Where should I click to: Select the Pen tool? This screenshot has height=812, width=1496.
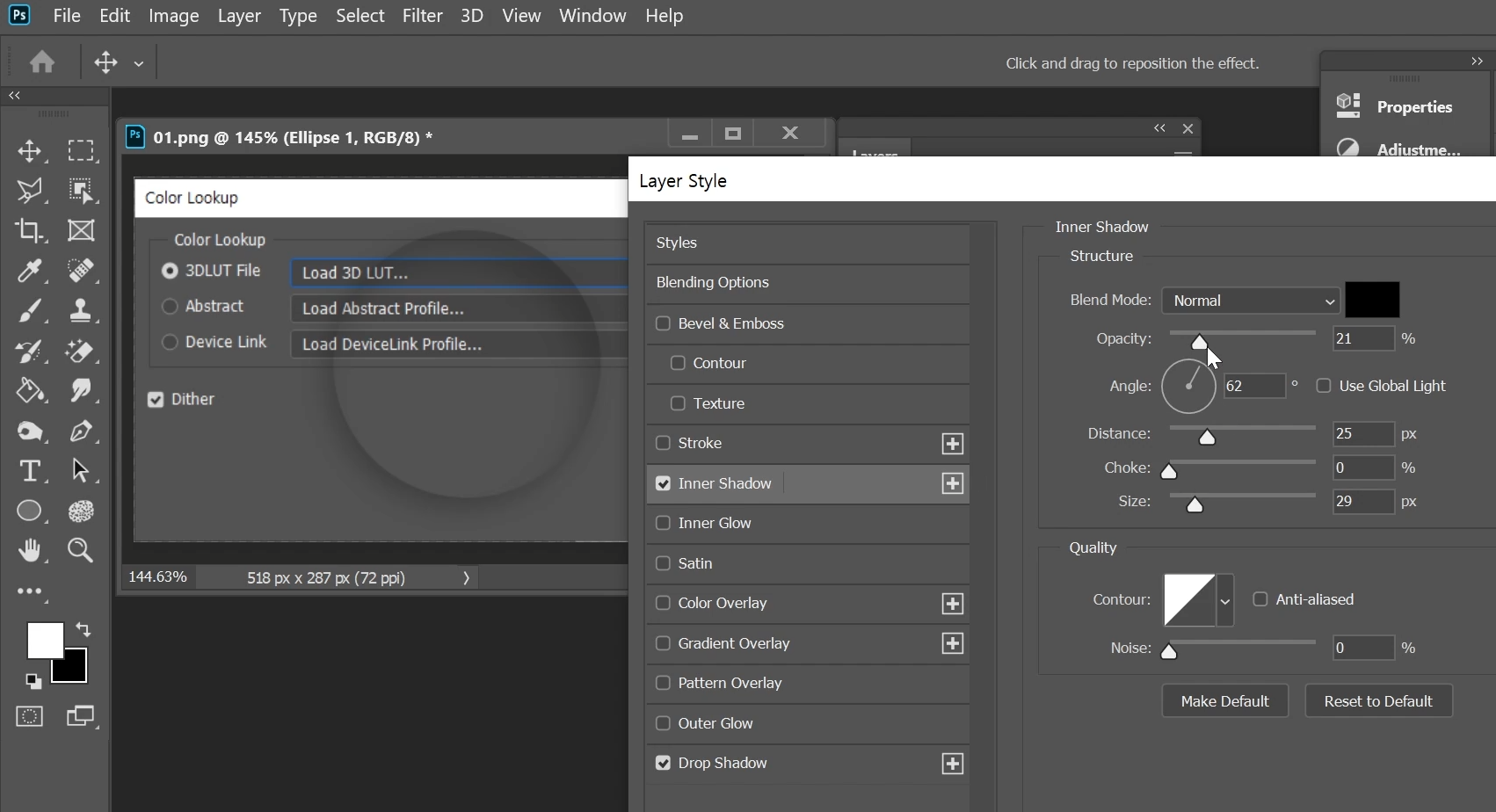81,431
